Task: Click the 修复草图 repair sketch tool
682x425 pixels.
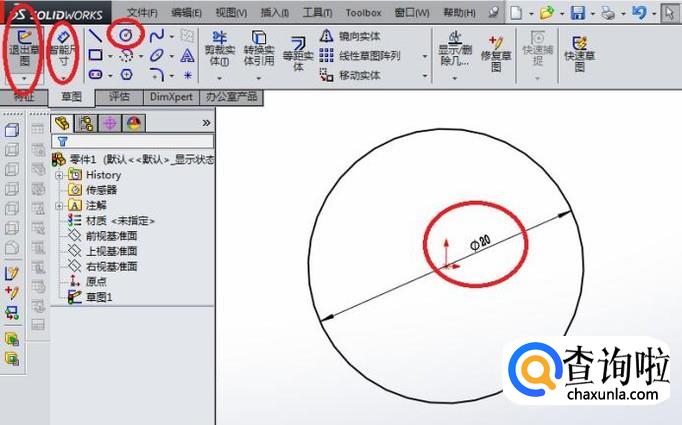Action: point(496,54)
